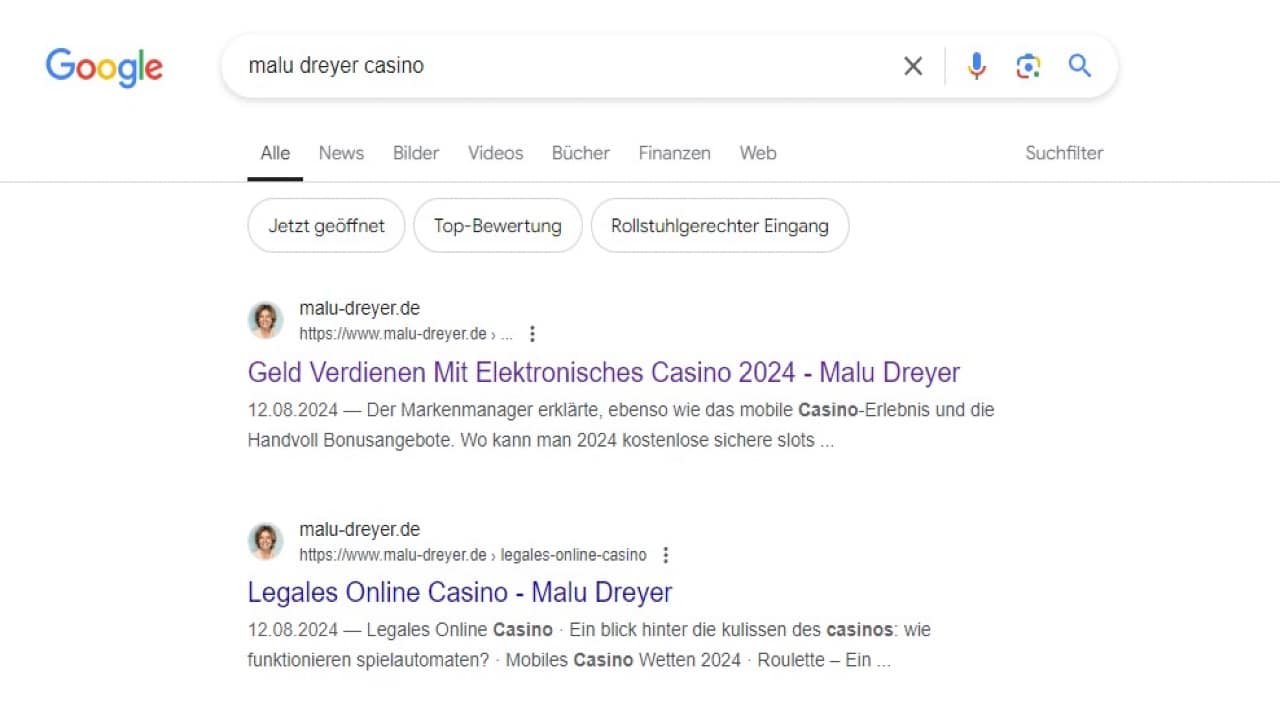Apply the Jetzt geöffnet filter chip
The width and height of the screenshot is (1280, 720).
pos(326,225)
